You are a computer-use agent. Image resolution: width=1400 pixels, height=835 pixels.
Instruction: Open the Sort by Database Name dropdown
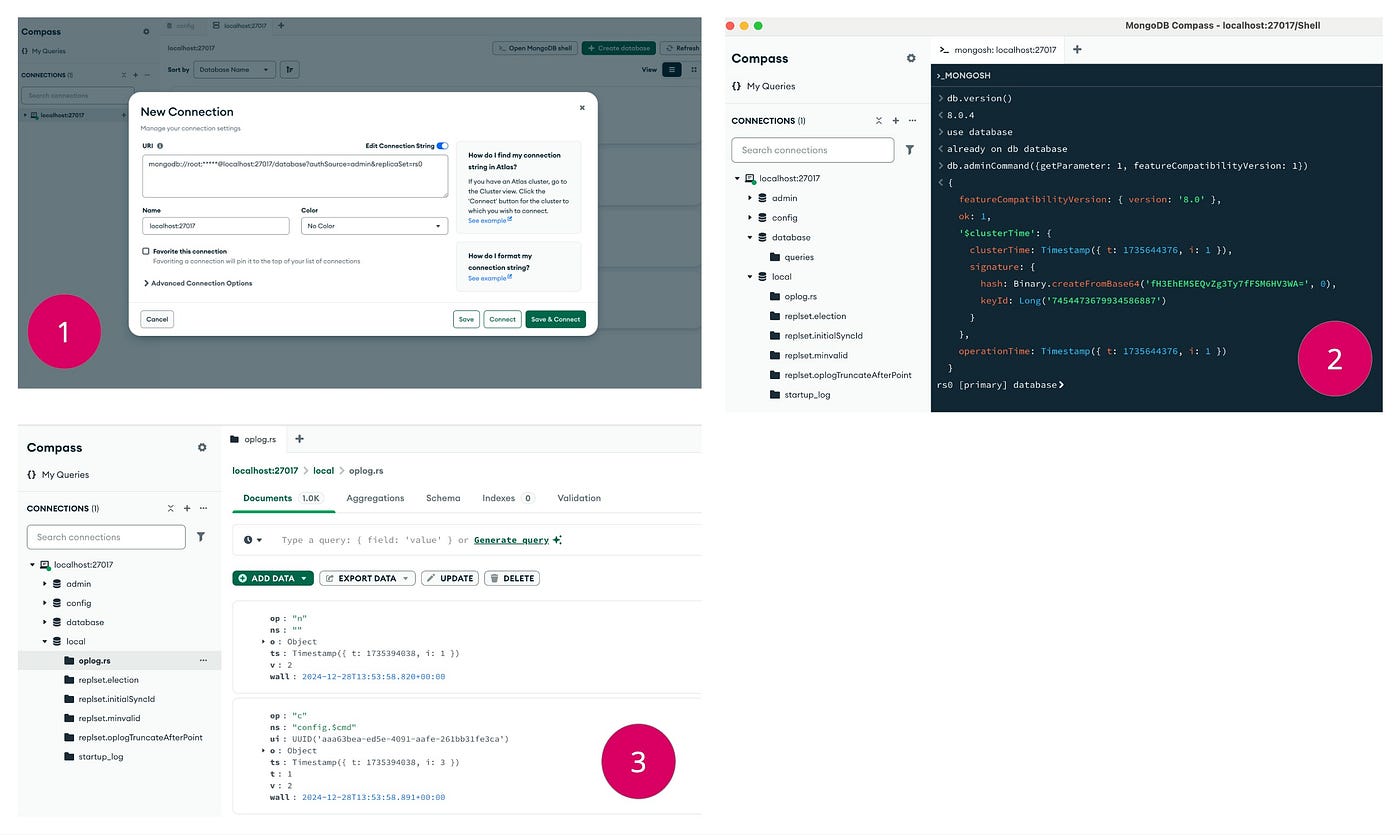pyautogui.click(x=235, y=70)
